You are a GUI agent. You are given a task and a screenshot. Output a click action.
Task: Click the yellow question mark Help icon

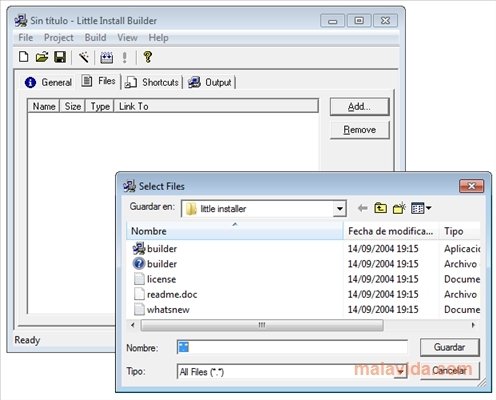pos(147,57)
